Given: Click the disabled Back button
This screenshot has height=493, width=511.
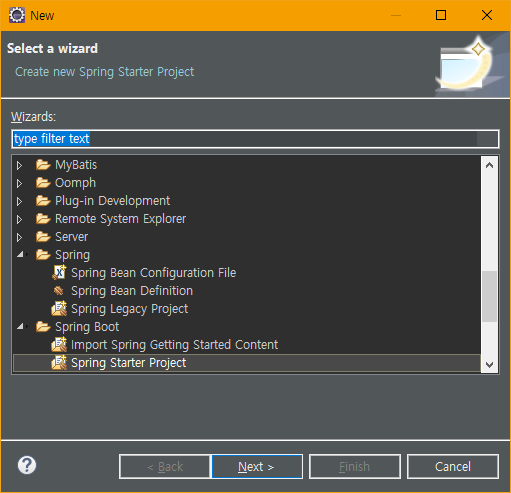Looking at the screenshot, I should pyautogui.click(x=165, y=466).
